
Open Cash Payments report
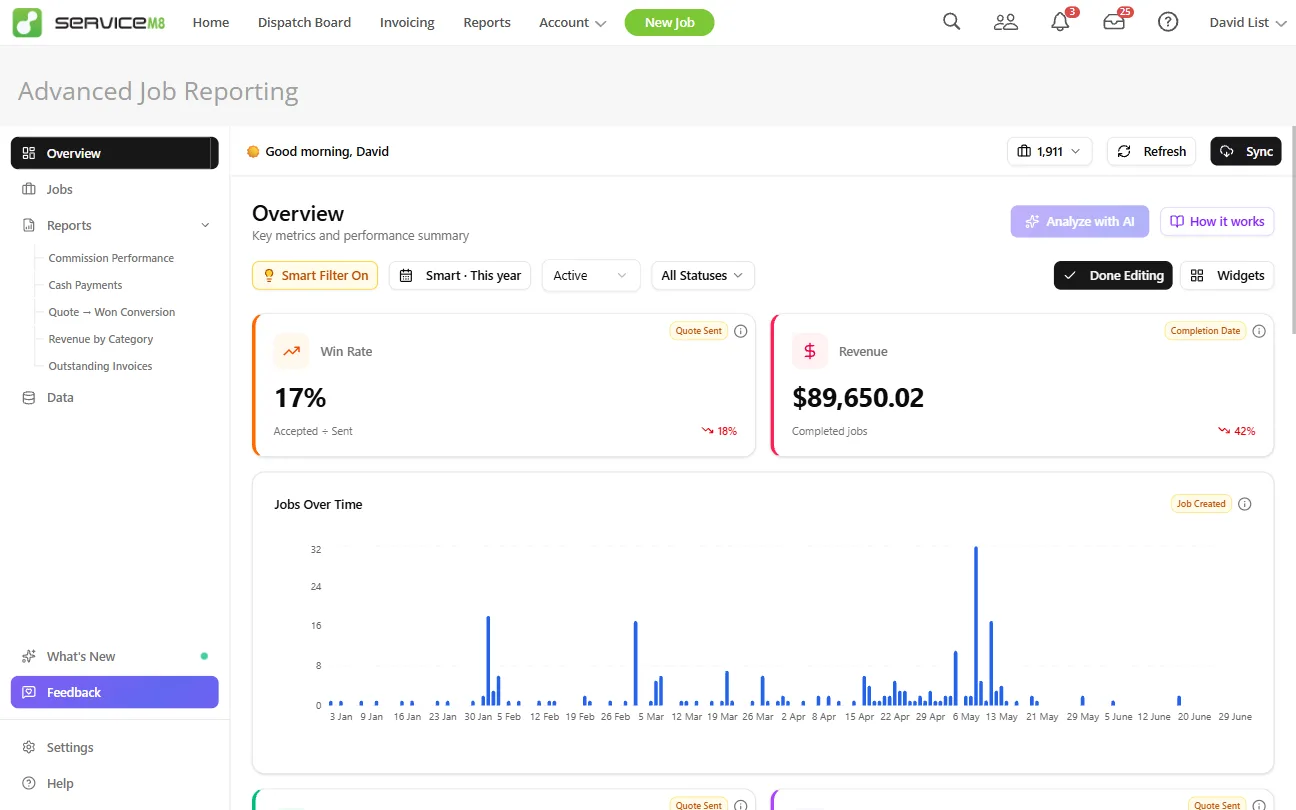point(85,285)
